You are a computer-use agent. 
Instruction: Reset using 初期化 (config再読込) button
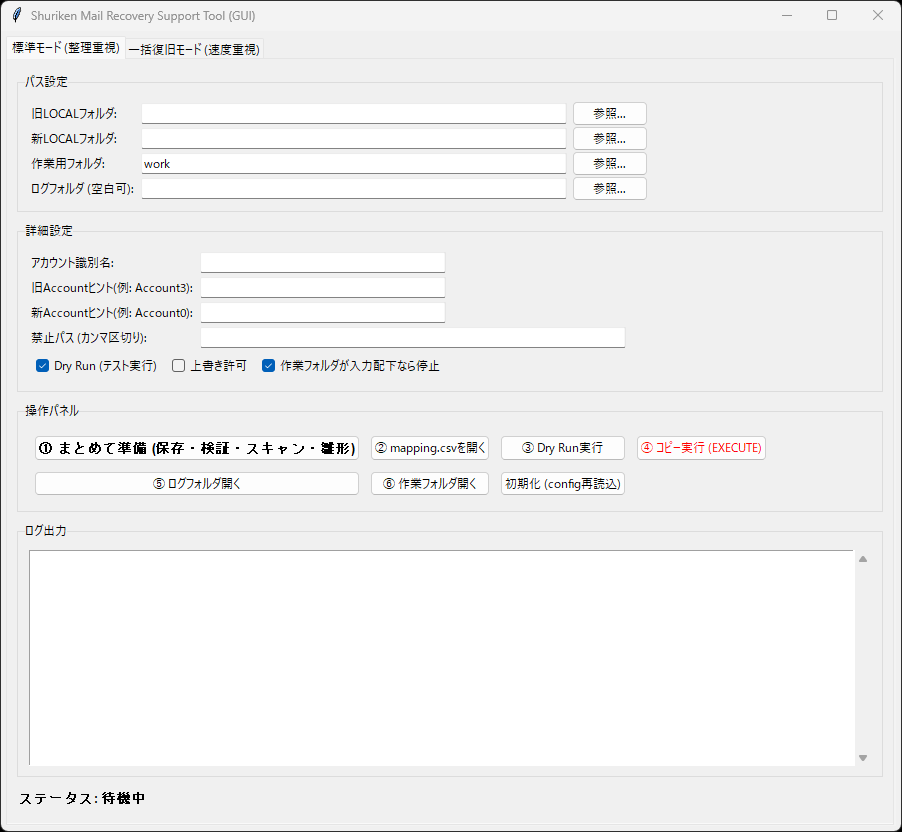click(x=562, y=484)
